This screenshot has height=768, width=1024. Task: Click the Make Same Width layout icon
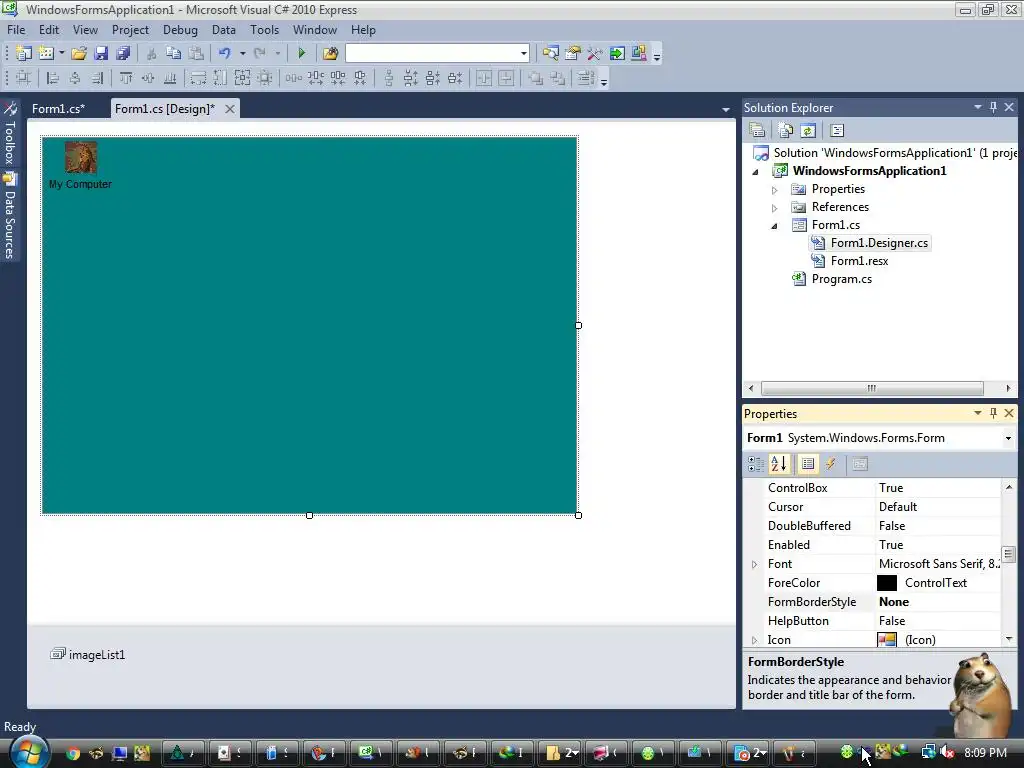tap(198, 78)
